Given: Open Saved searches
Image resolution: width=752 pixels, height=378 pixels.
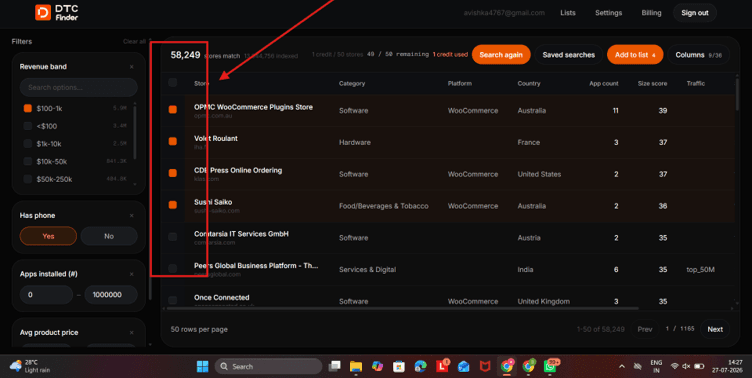Looking at the screenshot, I should click(568, 55).
